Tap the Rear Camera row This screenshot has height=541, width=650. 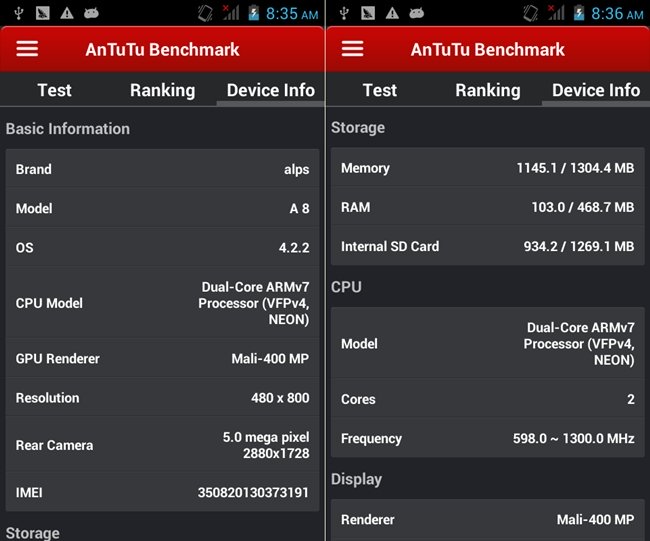click(x=162, y=445)
